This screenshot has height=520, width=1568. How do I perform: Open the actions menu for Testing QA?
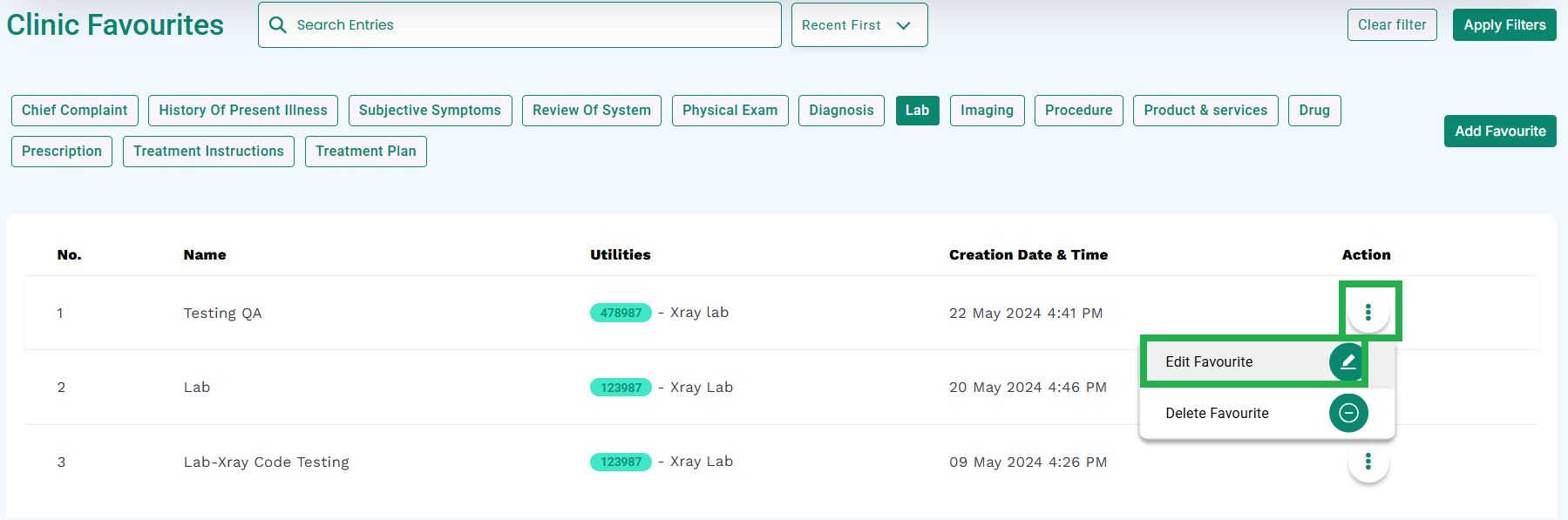coord(1368,312)
